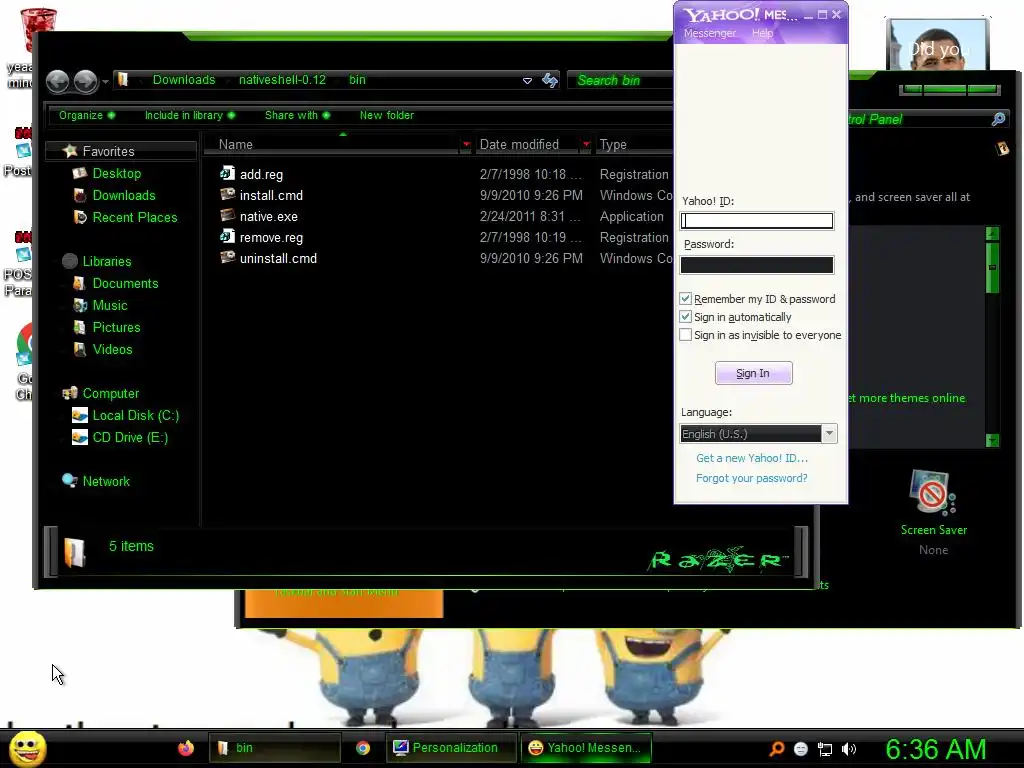Toggle Sign in automatically checkbox
The width and height of the screenshot is (1024, 768).
pos(685,317)
